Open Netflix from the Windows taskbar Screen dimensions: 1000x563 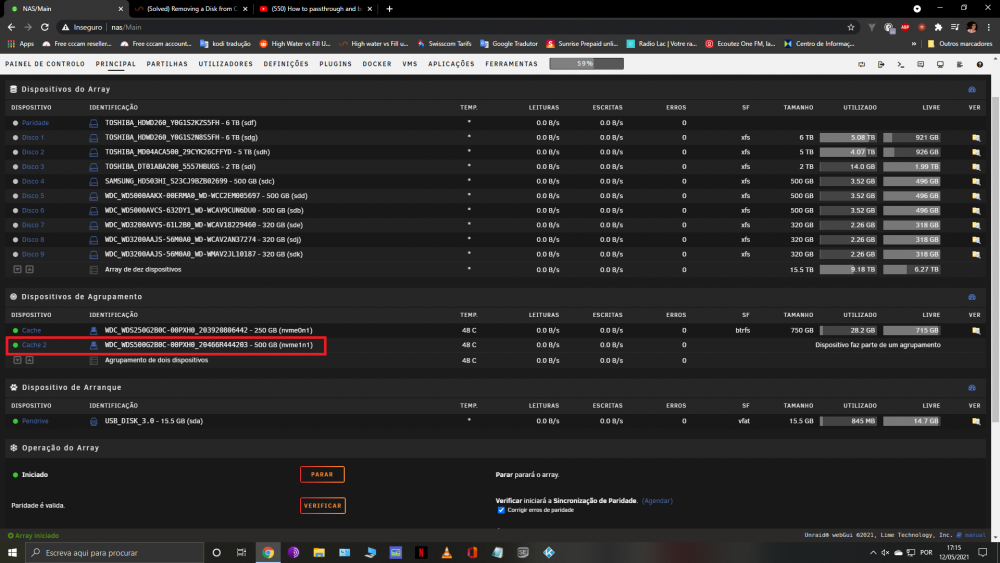[421, 553]
